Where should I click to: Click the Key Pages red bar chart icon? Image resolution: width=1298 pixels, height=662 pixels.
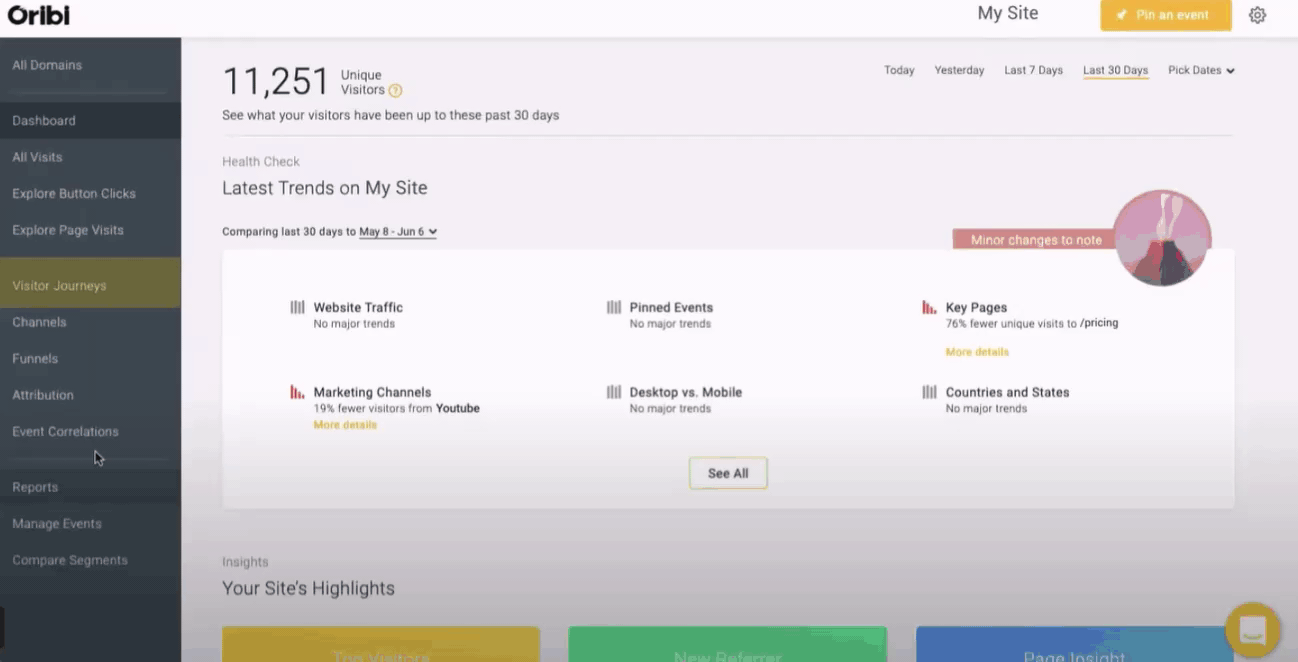coord(929,307)
